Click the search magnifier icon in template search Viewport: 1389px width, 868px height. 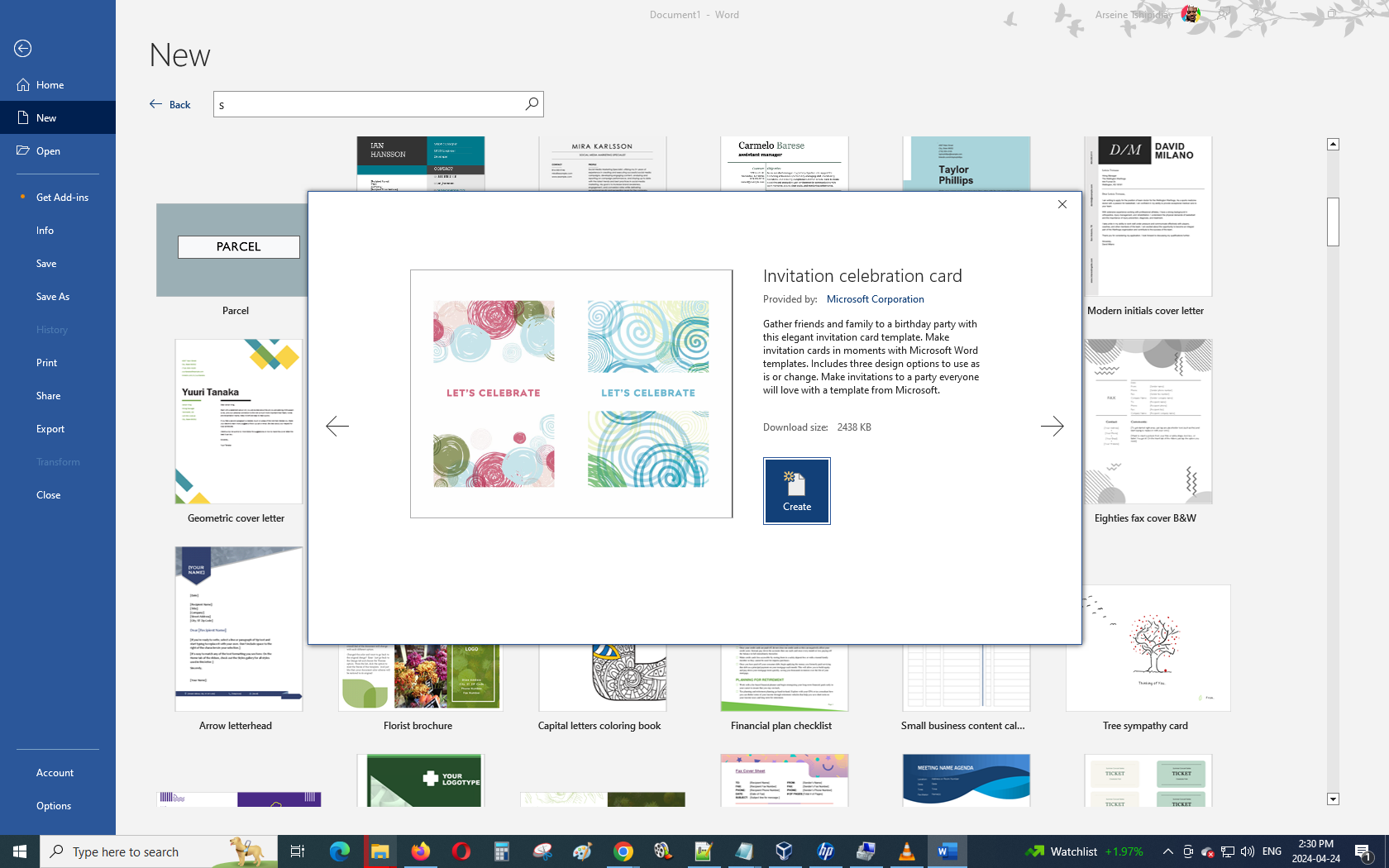point(532,104)
